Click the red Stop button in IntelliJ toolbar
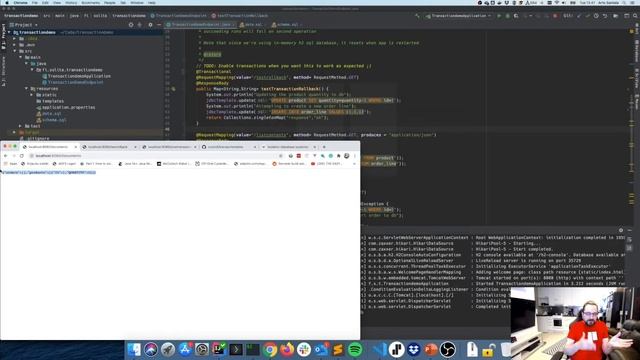The image size is (640, 360). click(555, 16)
